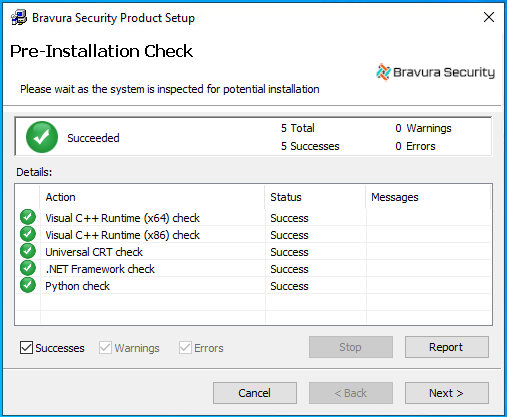Click the '5 Successes' summary text
Viewport: 507px width, 417px height.
point(310,146)
